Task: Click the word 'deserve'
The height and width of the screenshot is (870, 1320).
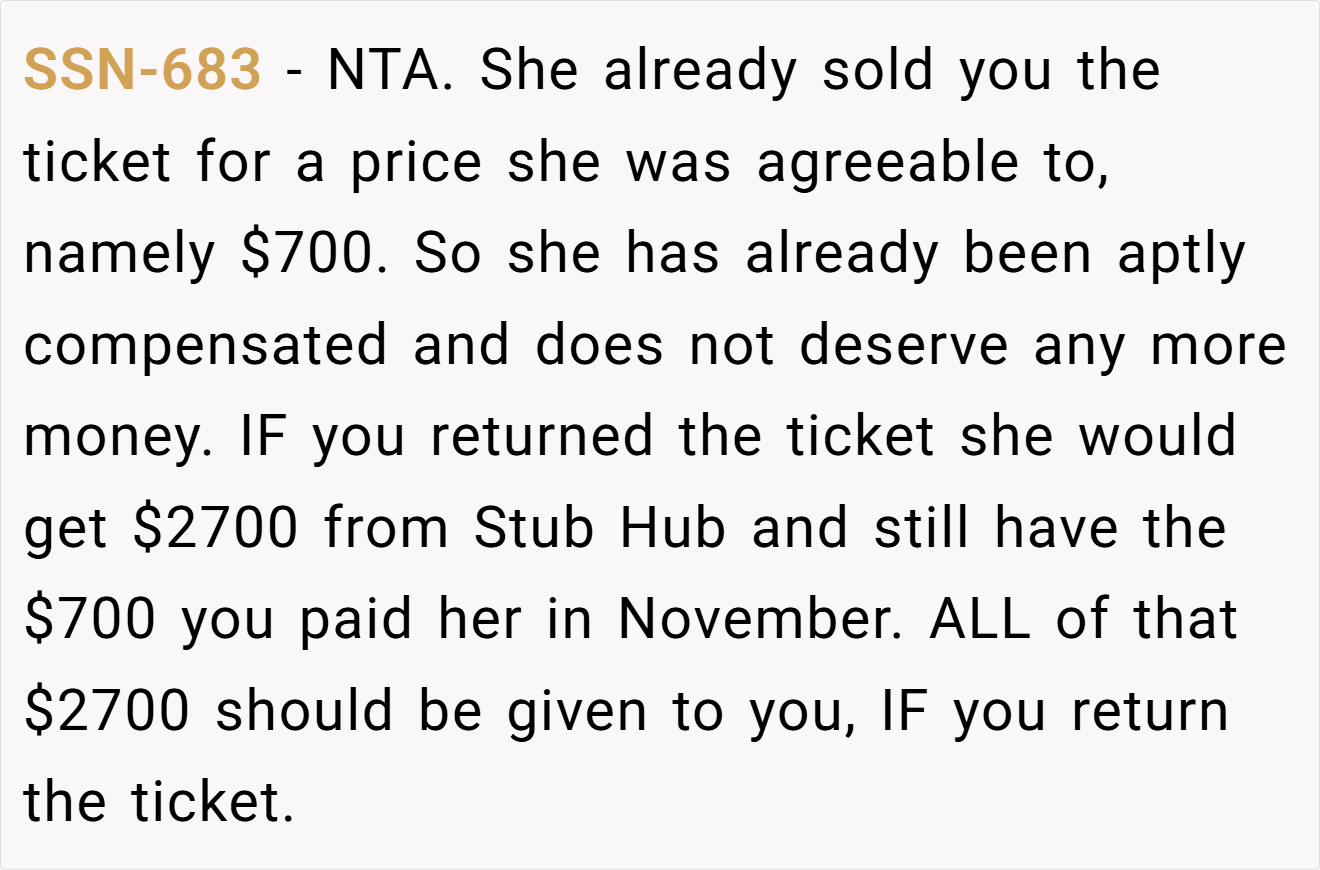Action: [904, 345]
